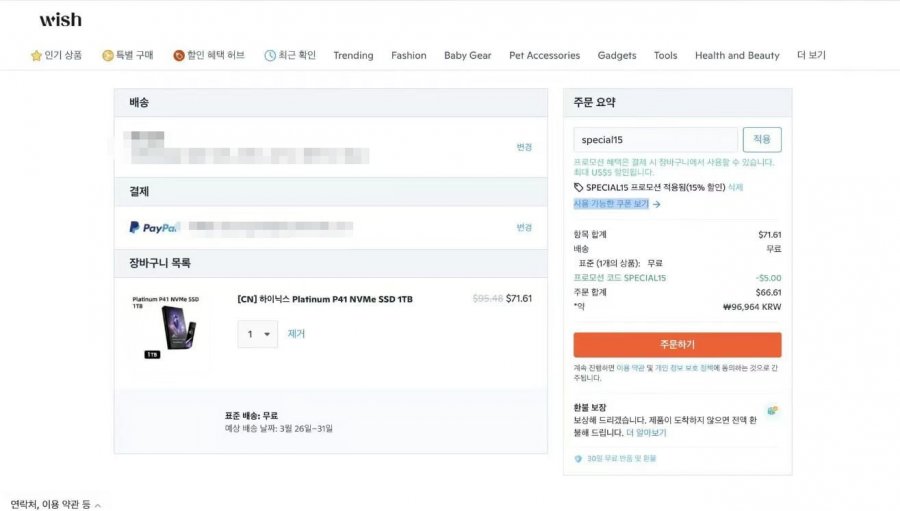Click the refund guarantee shield icon
The height and width of the screenshot is (511, 900).
(773, 410)
